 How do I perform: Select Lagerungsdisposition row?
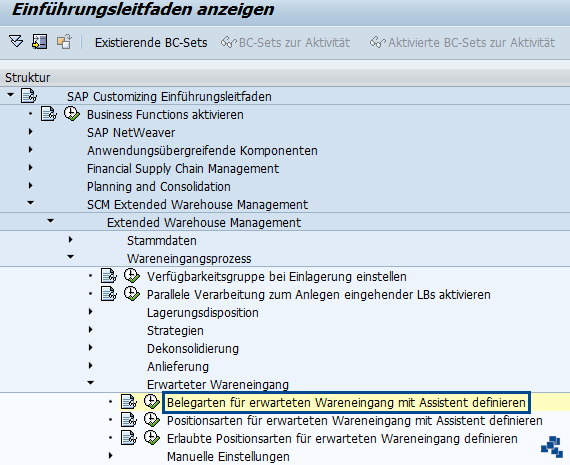tap(202, 313)
